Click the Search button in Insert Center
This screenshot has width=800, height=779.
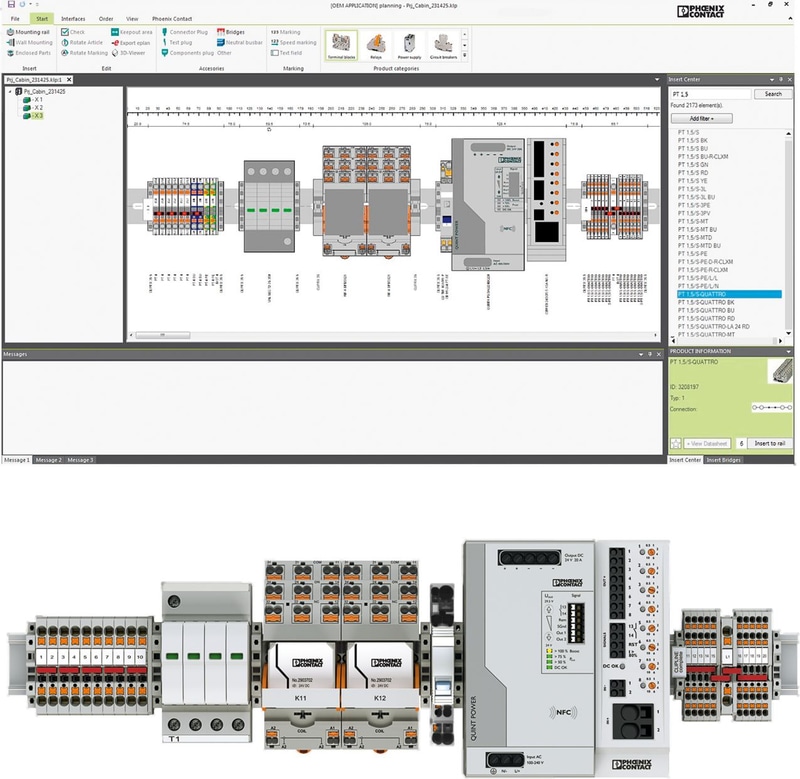[x=773, y=94]
